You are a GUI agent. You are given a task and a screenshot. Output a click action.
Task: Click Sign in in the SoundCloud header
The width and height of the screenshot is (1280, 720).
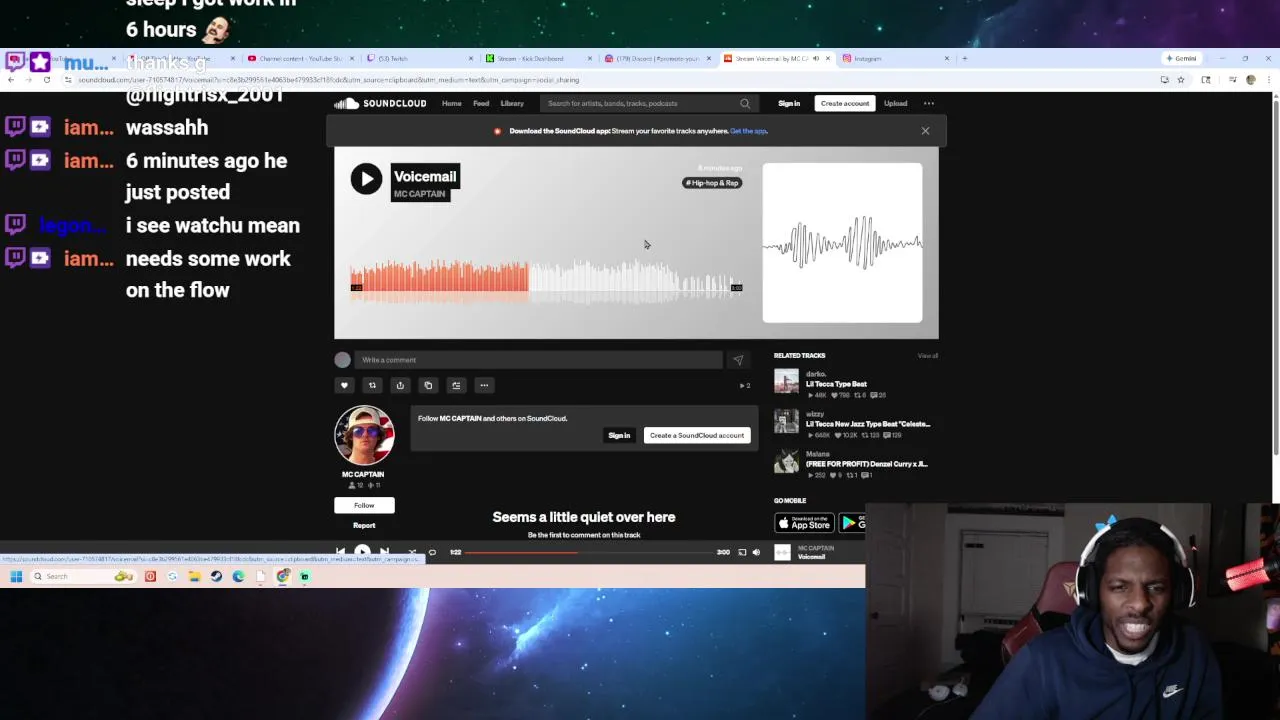[x=789, y=103]
